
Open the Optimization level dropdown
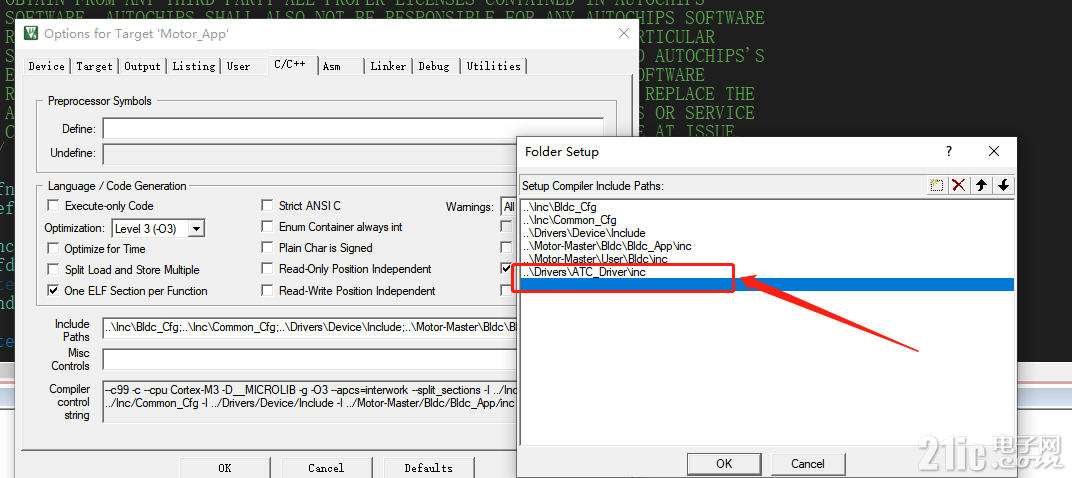pos(196,228)
